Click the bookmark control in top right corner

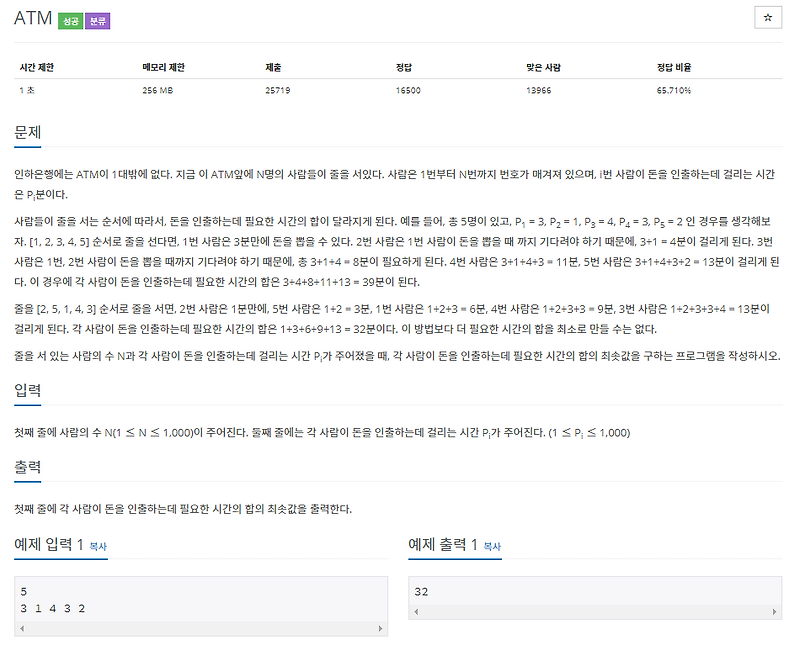coord(766,17)
